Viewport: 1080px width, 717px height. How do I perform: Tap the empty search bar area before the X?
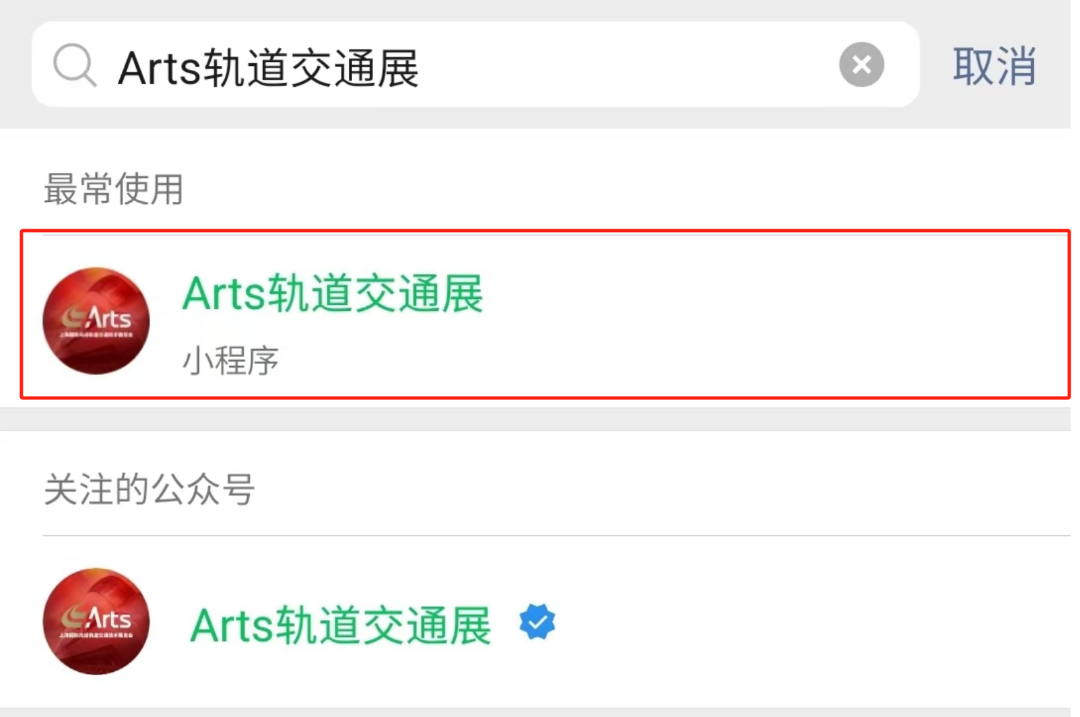click(x=627, y=65)
